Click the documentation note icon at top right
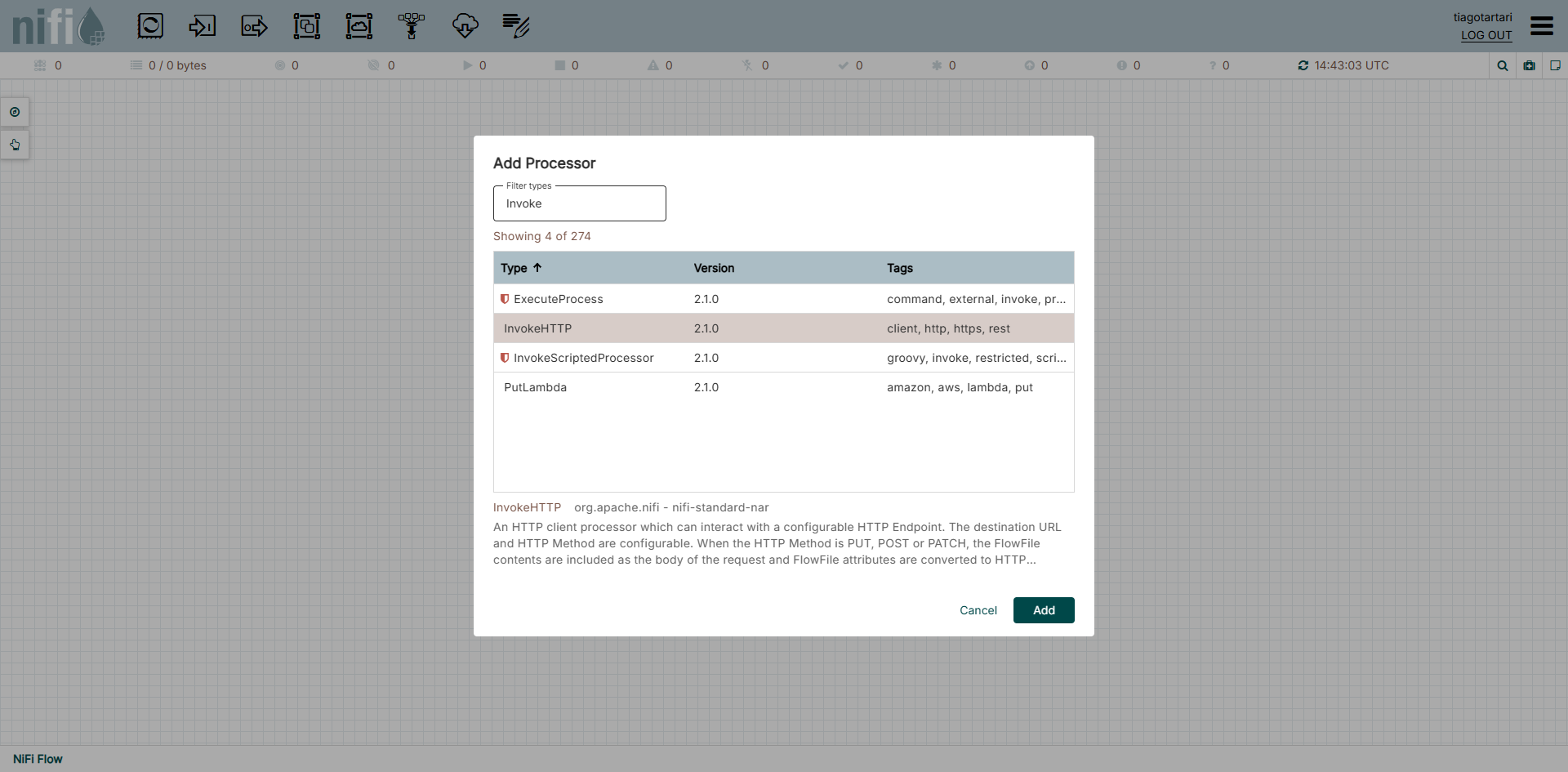The width and height of the screenshot is (1568, 772). [x=1555, y=65]
